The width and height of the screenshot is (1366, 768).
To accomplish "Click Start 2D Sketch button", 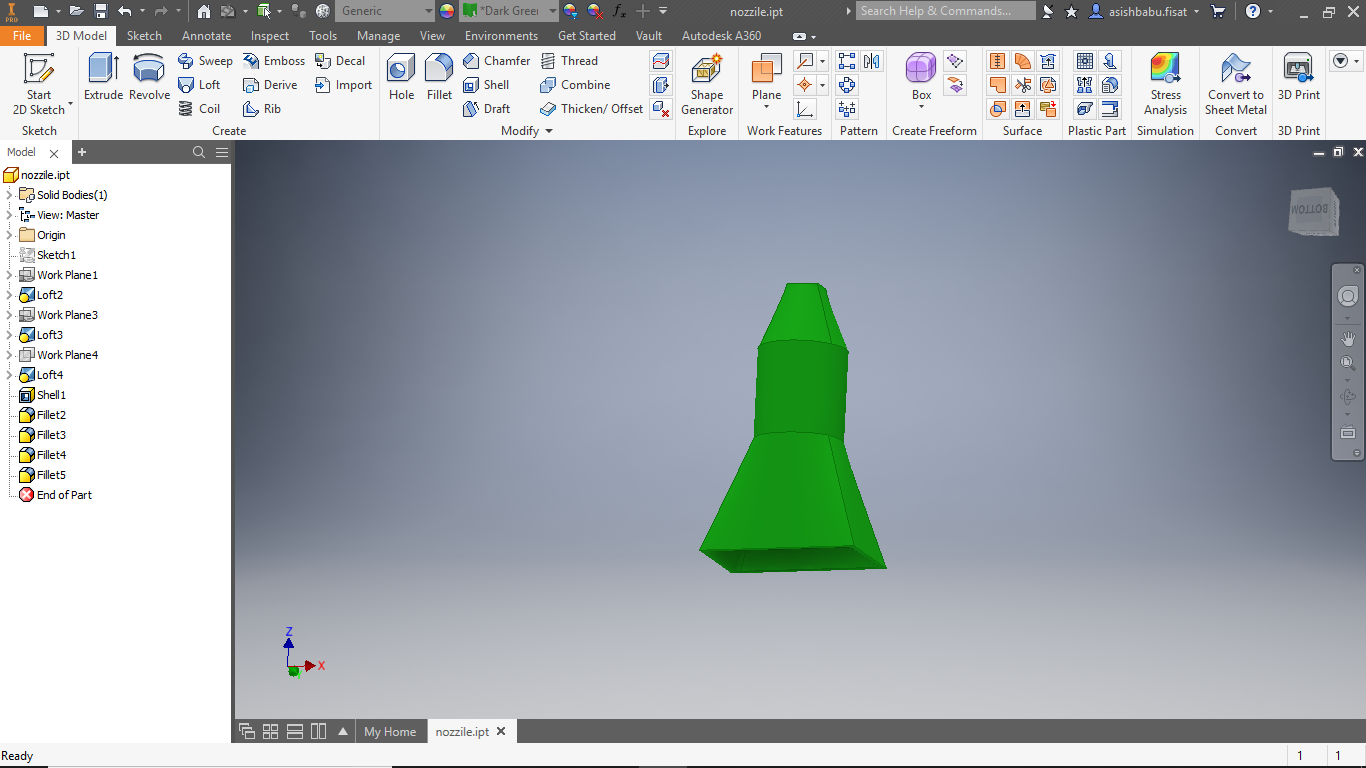I will (39, 84).
